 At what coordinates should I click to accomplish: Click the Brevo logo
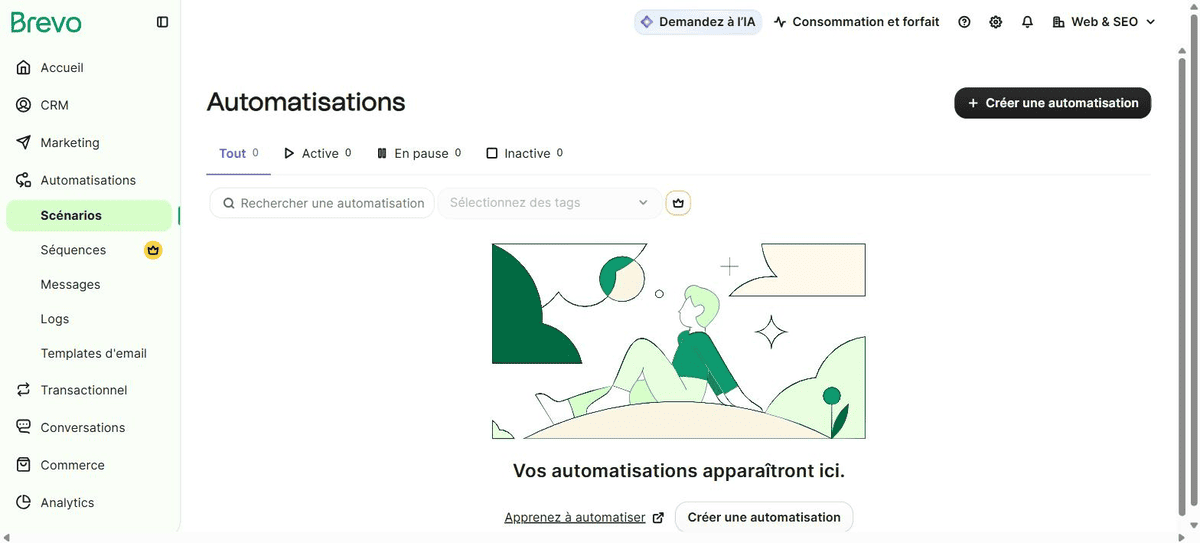(46, 22)
